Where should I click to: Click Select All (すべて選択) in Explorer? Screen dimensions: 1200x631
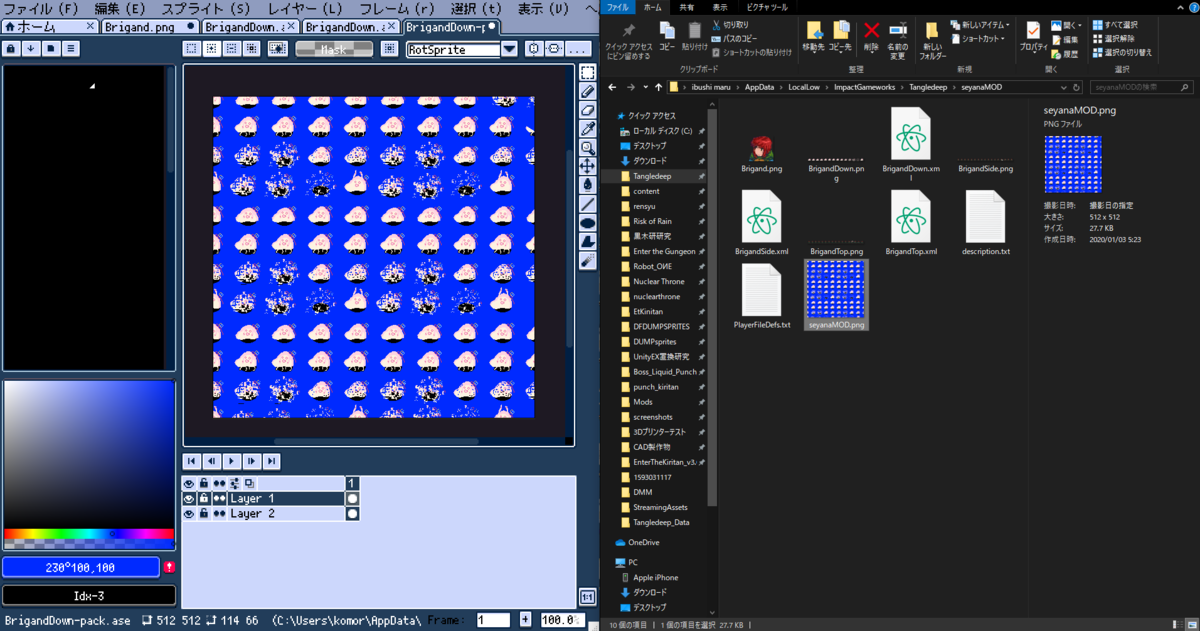pos(1114,24)
